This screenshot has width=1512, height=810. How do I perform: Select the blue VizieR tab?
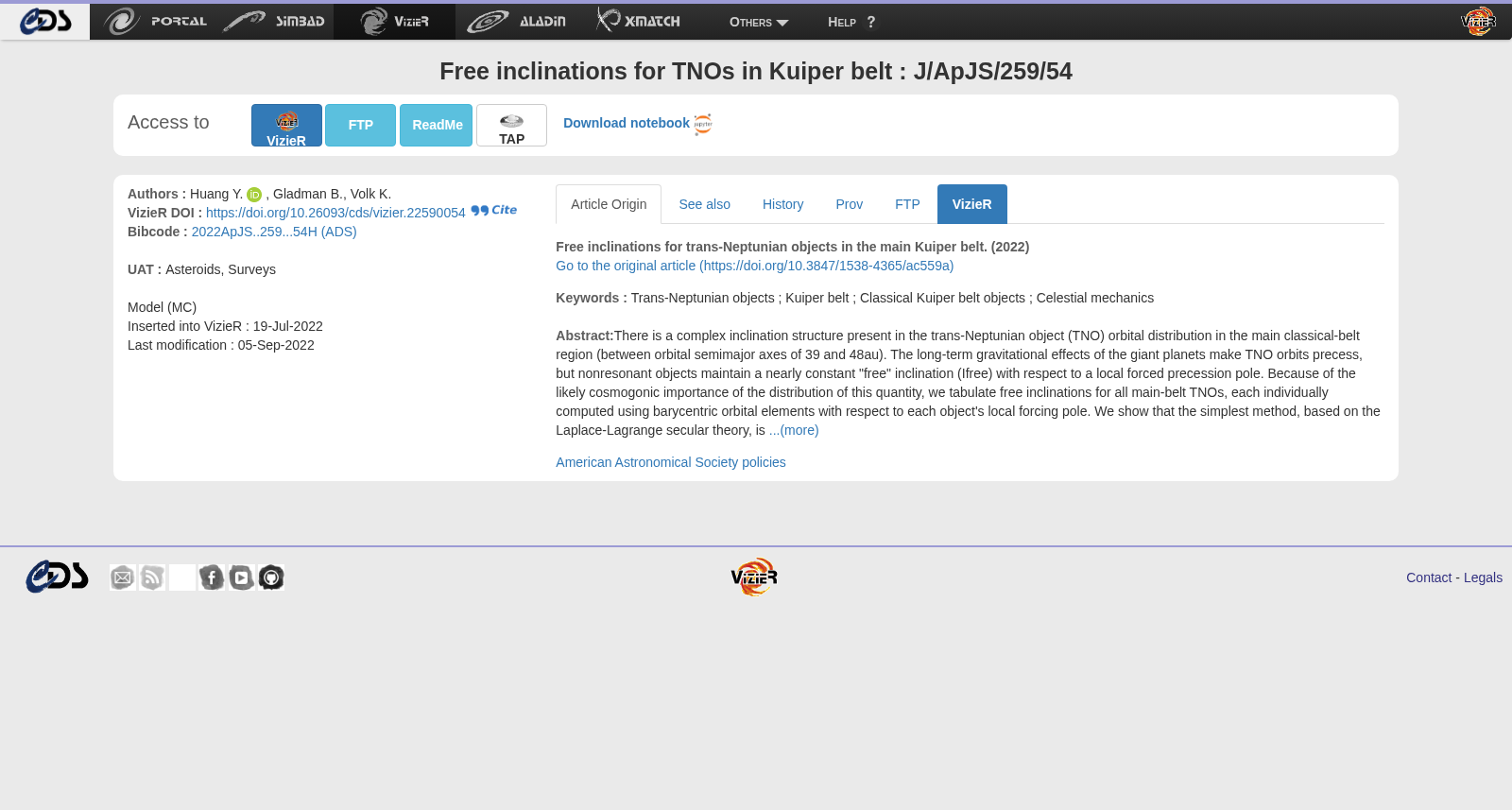pyautogui.click(x=971, y=204)
